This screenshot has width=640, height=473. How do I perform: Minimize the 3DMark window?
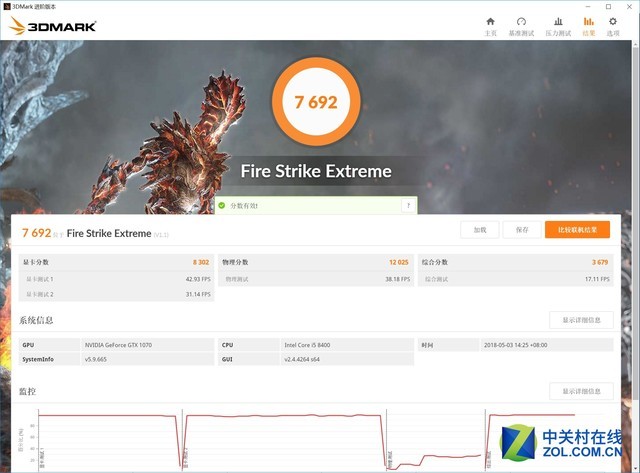588,7
